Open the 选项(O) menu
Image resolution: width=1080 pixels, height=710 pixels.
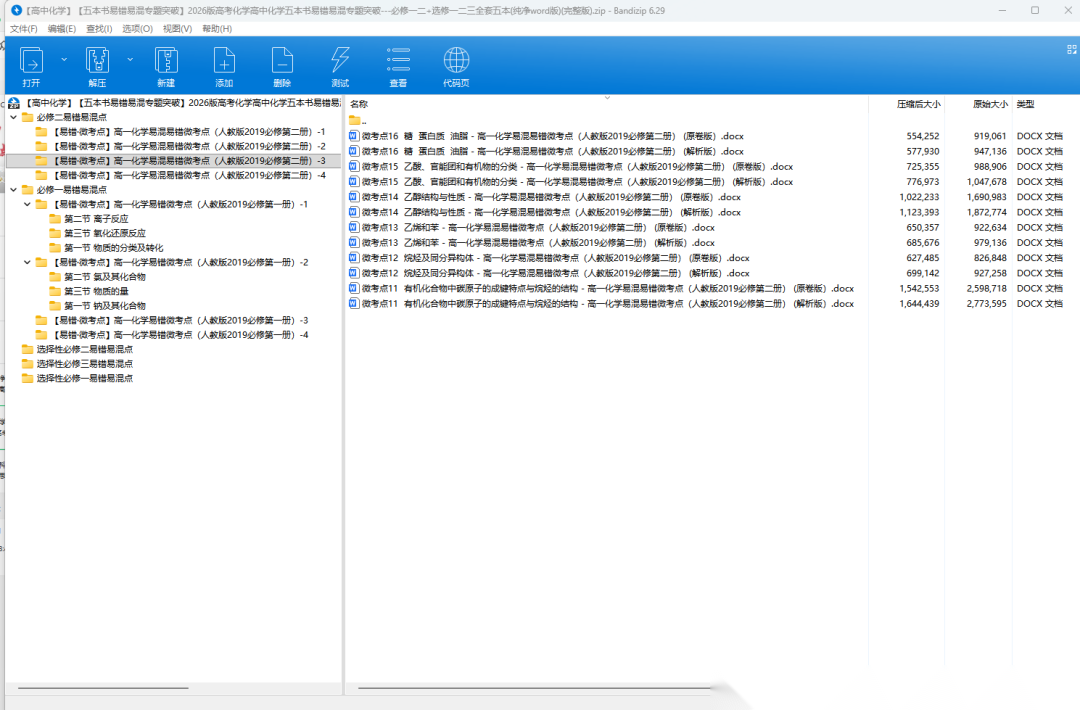point(138,29)
